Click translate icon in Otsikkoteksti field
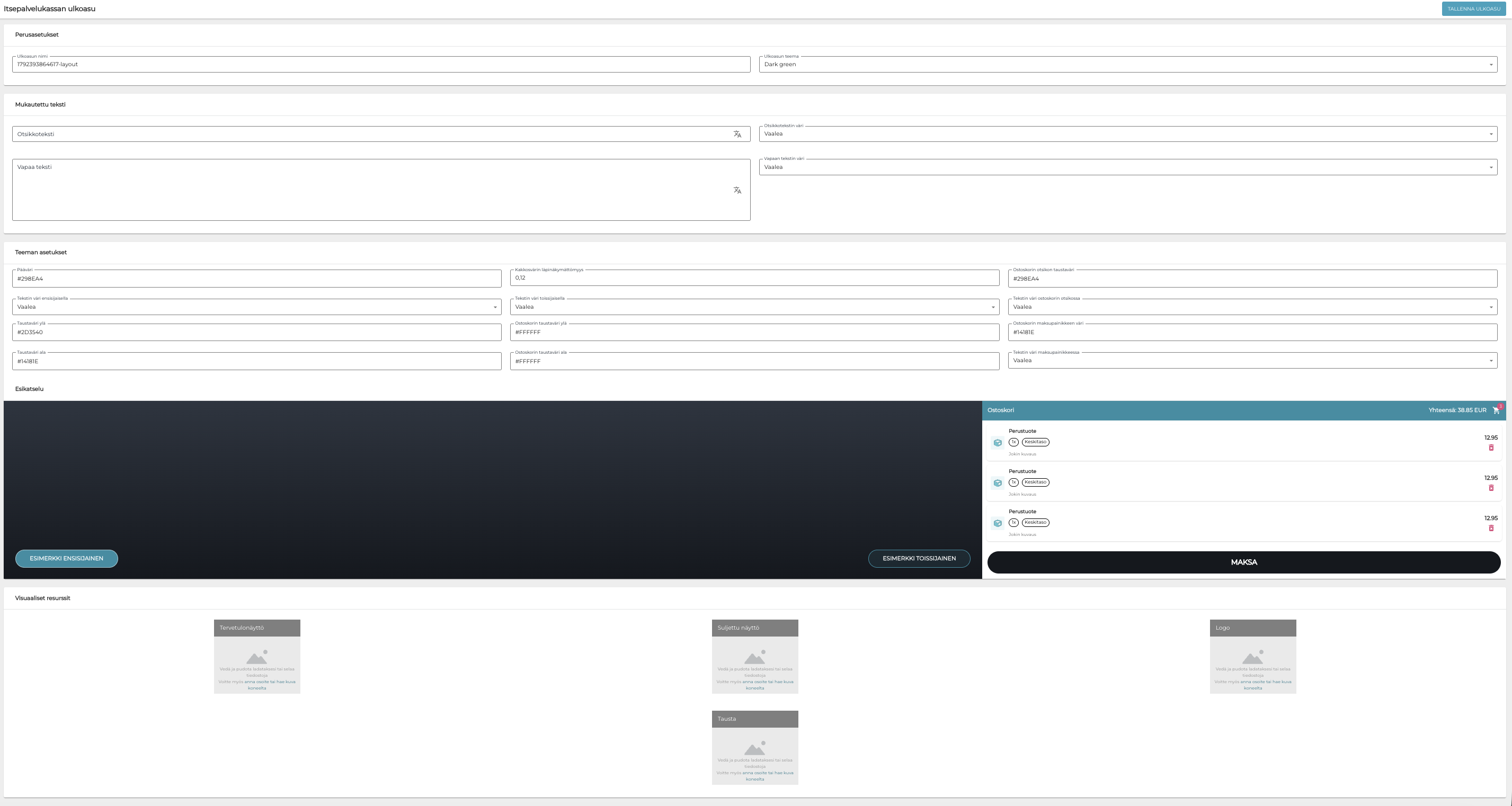Screen dimensions: 1512x806 pyautogui.click(x=737, y=135)
